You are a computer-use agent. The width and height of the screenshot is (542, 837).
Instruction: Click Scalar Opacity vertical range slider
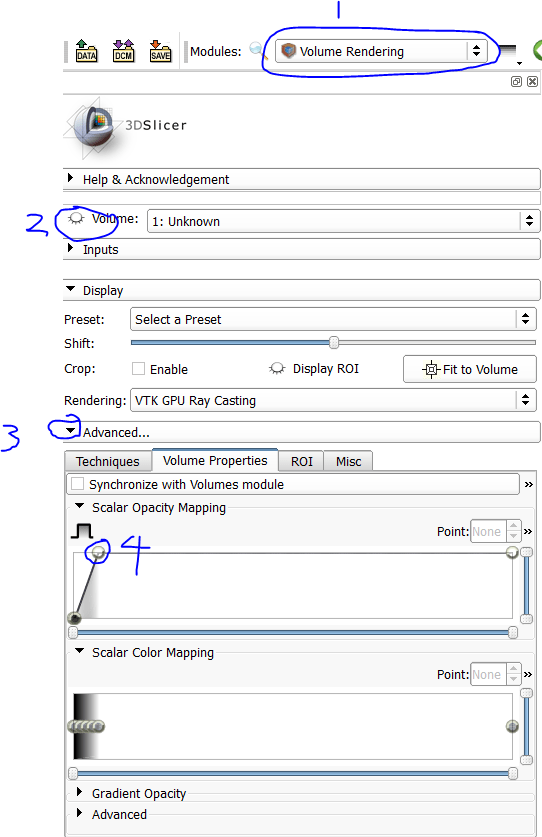pos(527,586)
